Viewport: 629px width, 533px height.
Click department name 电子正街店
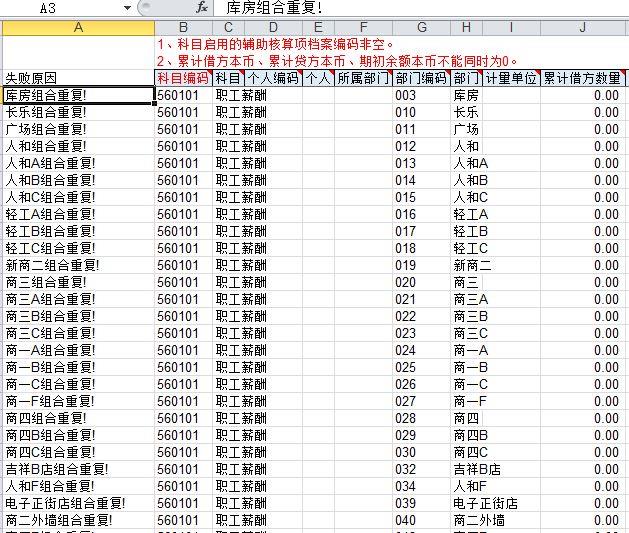click(485, 503)
